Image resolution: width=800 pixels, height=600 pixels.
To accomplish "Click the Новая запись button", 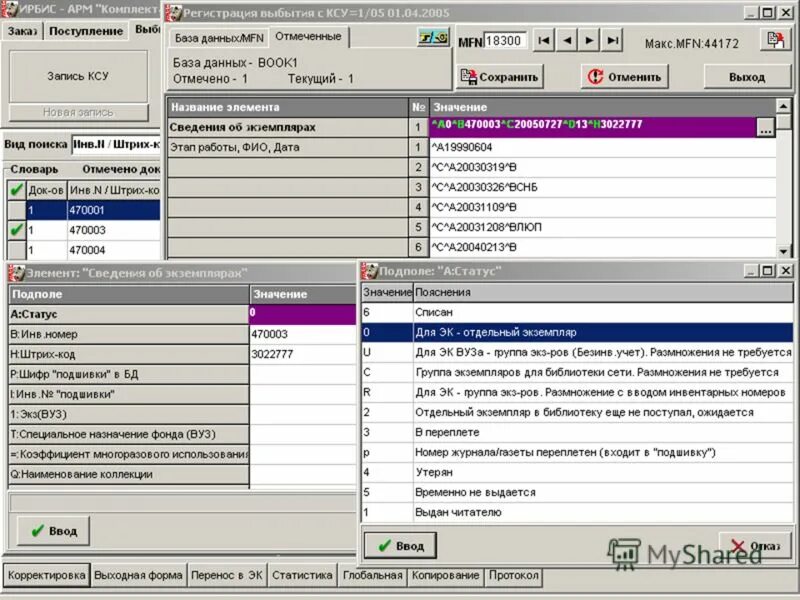I will pos(78,112).
